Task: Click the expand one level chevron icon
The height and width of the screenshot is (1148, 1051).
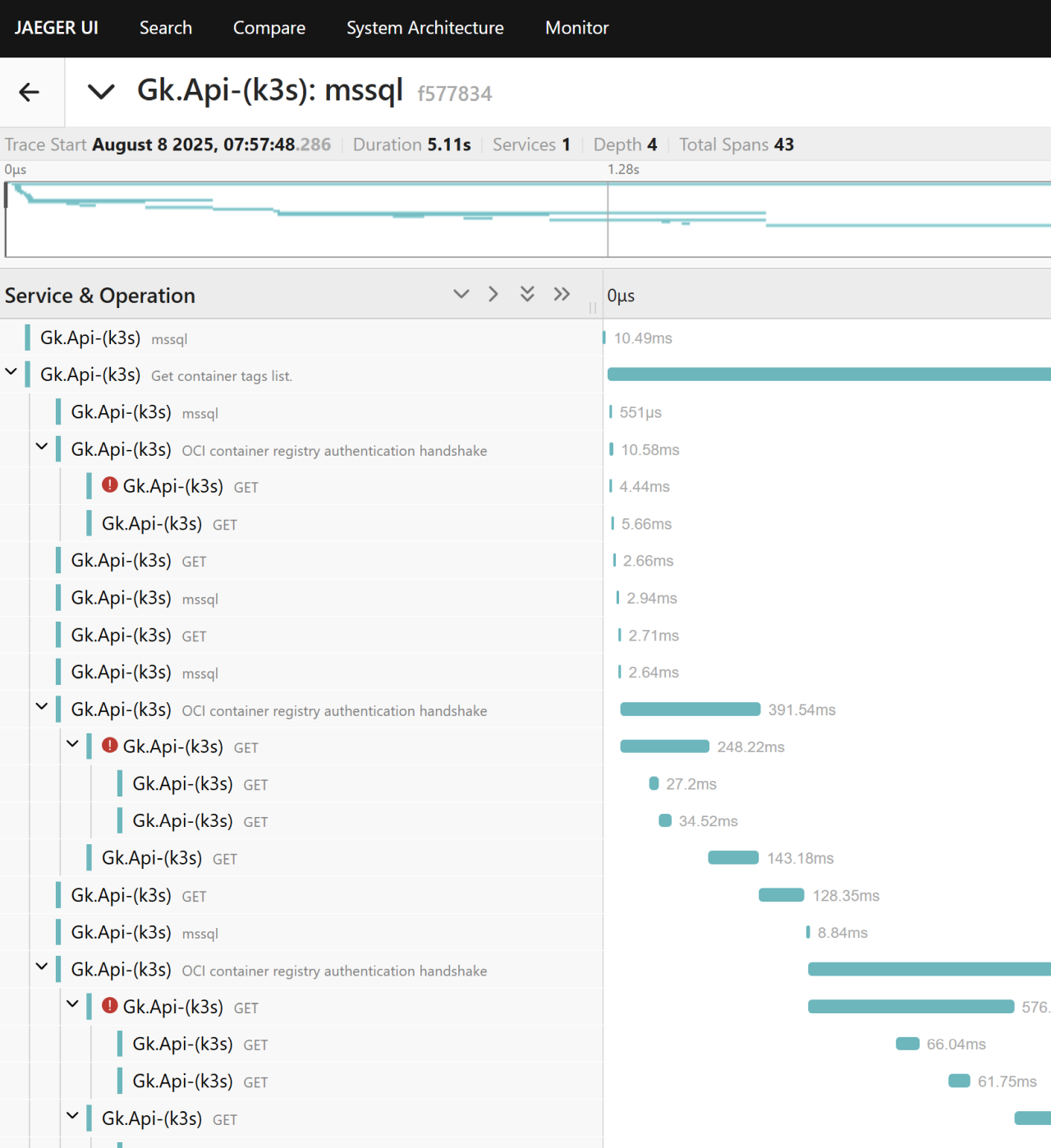Action: (493, 294)
